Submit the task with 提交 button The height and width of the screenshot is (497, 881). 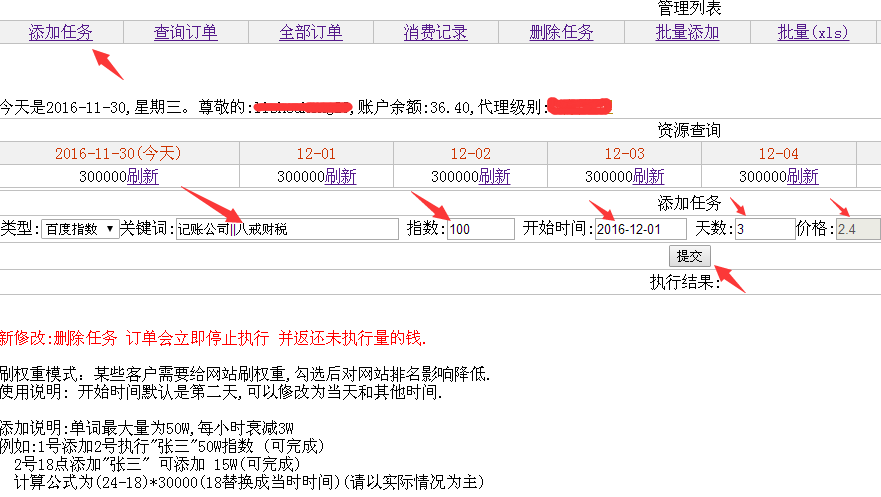689,256
